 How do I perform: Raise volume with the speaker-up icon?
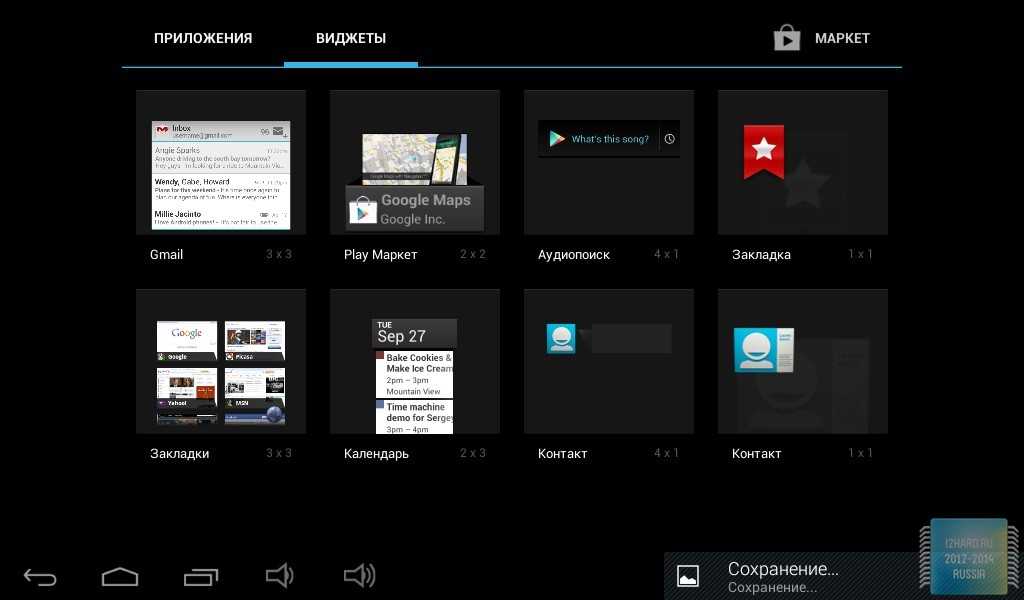tap(359, 575)
